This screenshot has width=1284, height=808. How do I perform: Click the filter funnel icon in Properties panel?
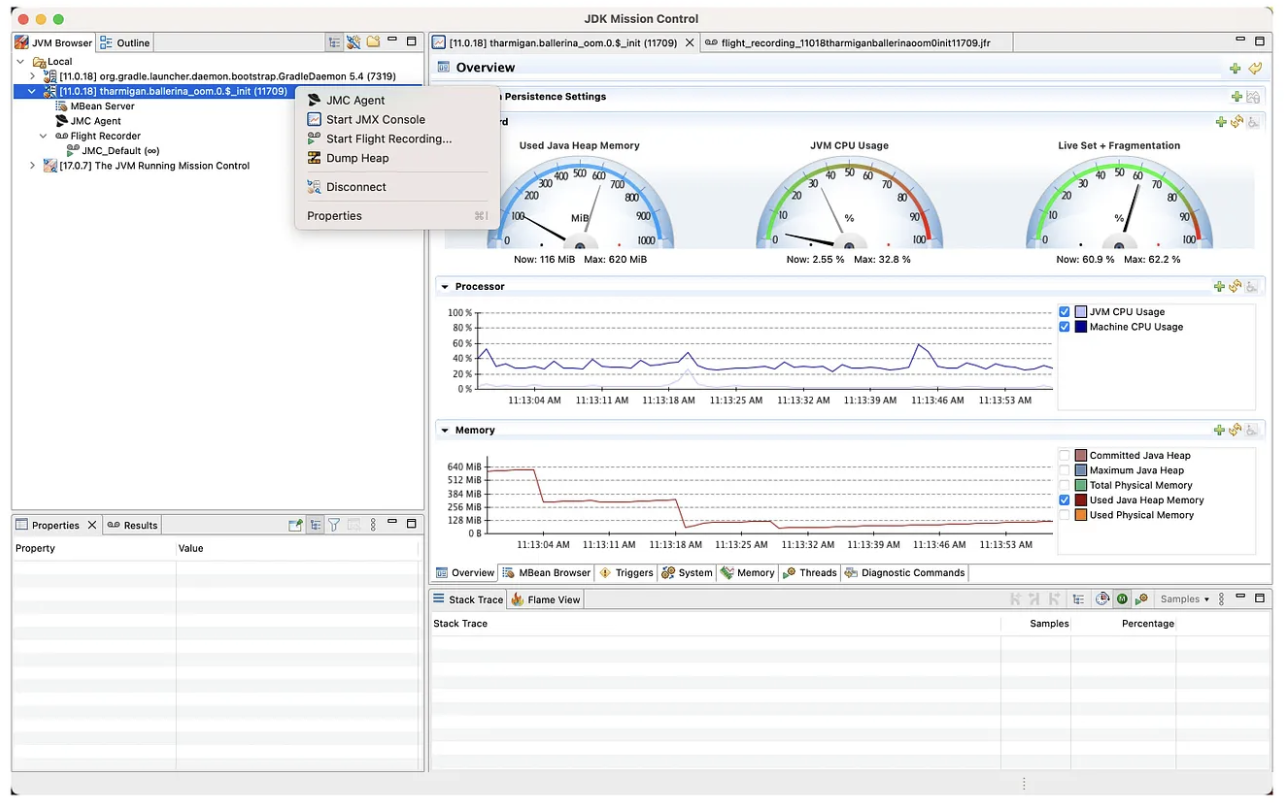(334, 525)
